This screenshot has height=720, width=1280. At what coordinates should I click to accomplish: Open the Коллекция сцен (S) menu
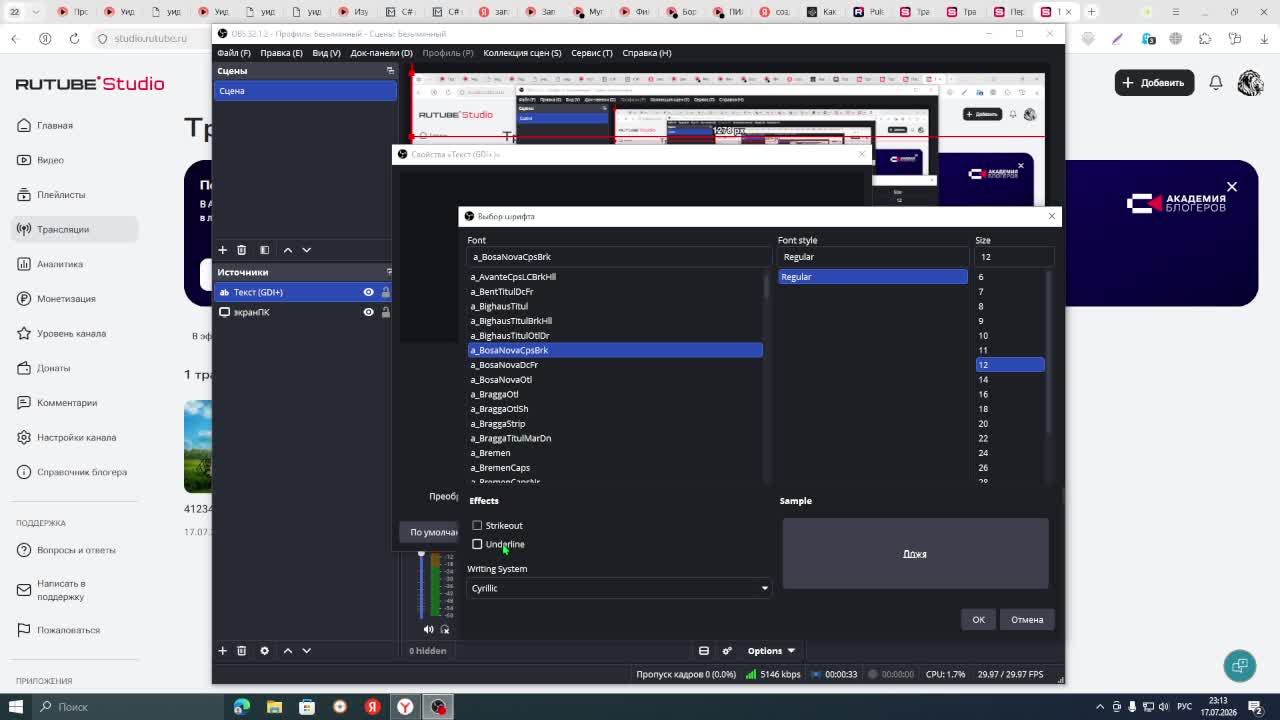522,53
